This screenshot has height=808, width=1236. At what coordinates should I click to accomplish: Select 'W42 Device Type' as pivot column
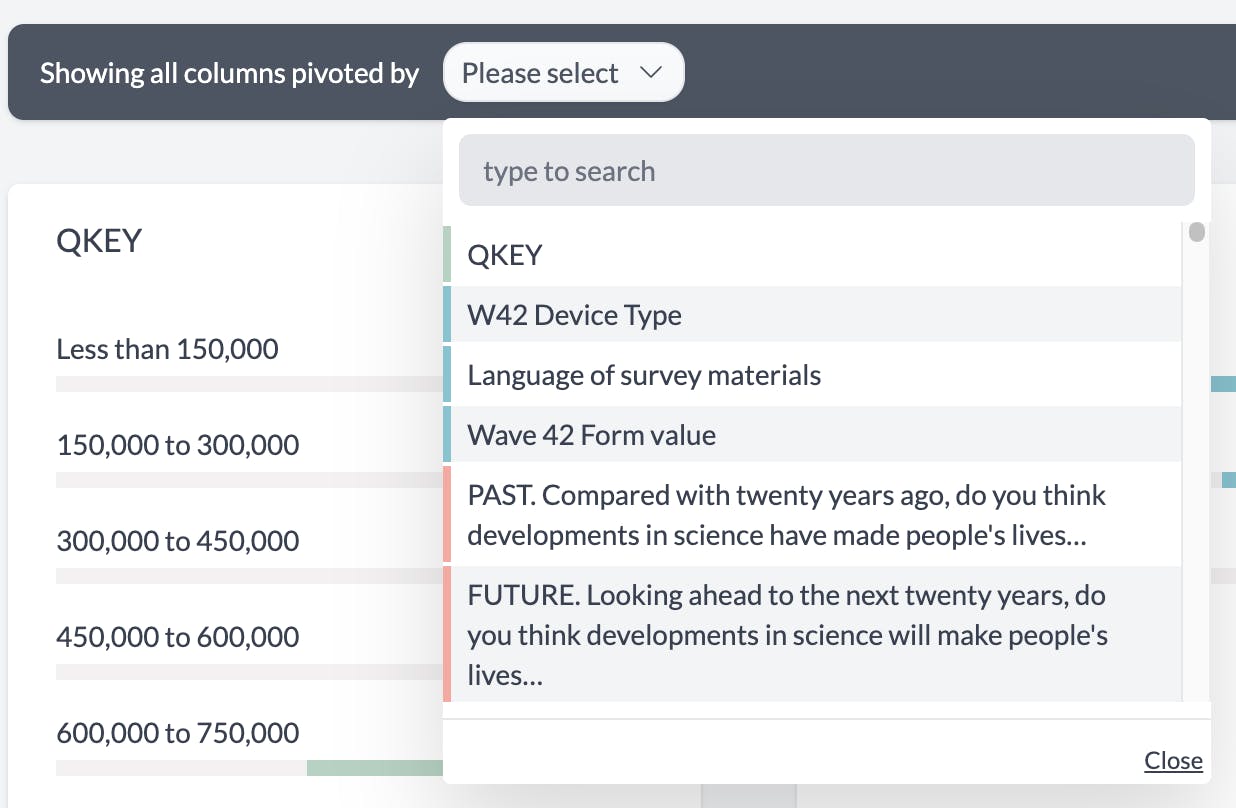[x=574, y=314]
